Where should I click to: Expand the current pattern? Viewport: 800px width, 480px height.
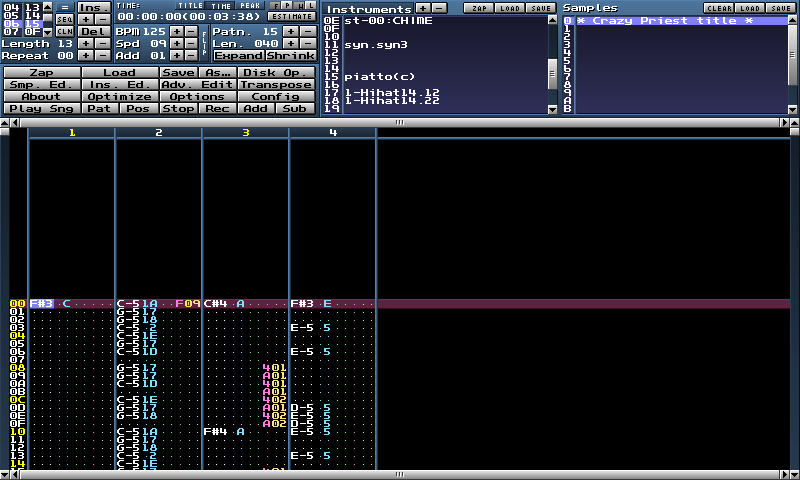click(x=238, y=56)
